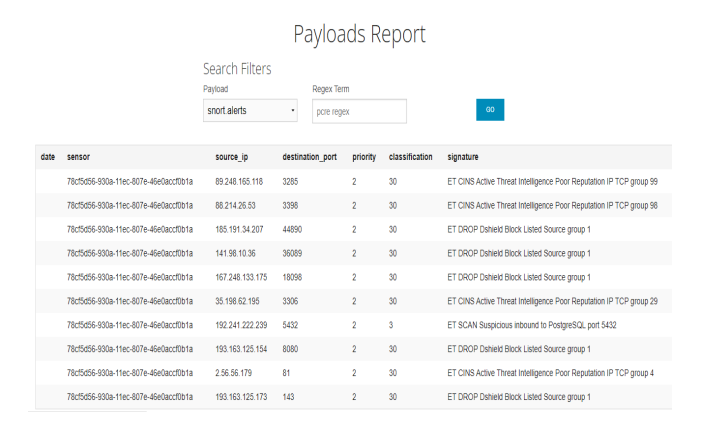Click the sensor column header
721x425 pixels.
[79, 157]
